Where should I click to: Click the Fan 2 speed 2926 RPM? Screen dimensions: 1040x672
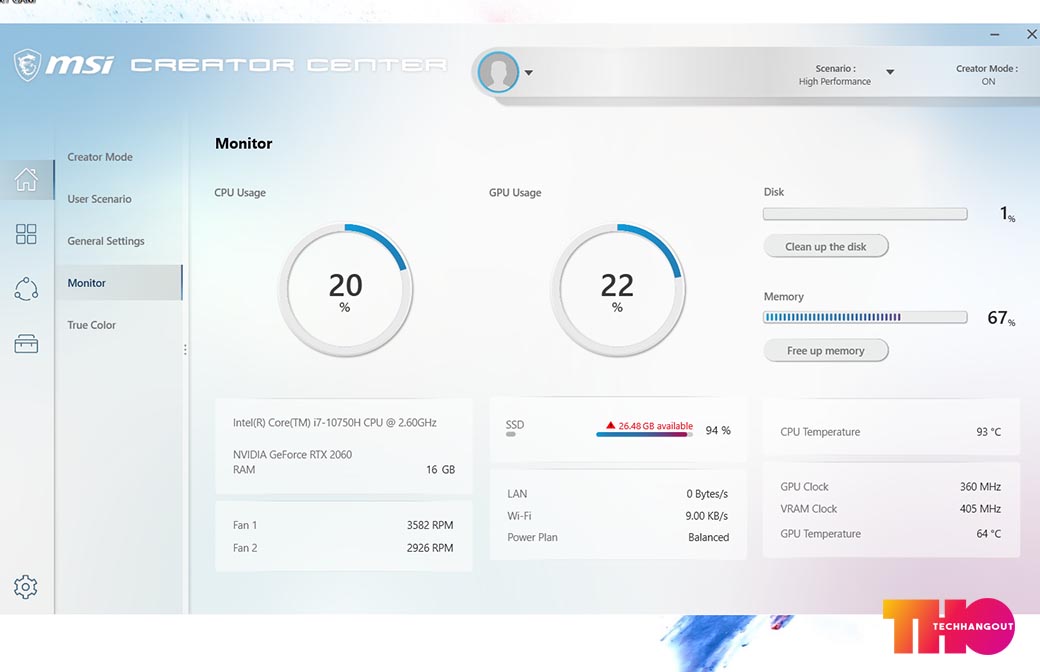pos(430,548)
